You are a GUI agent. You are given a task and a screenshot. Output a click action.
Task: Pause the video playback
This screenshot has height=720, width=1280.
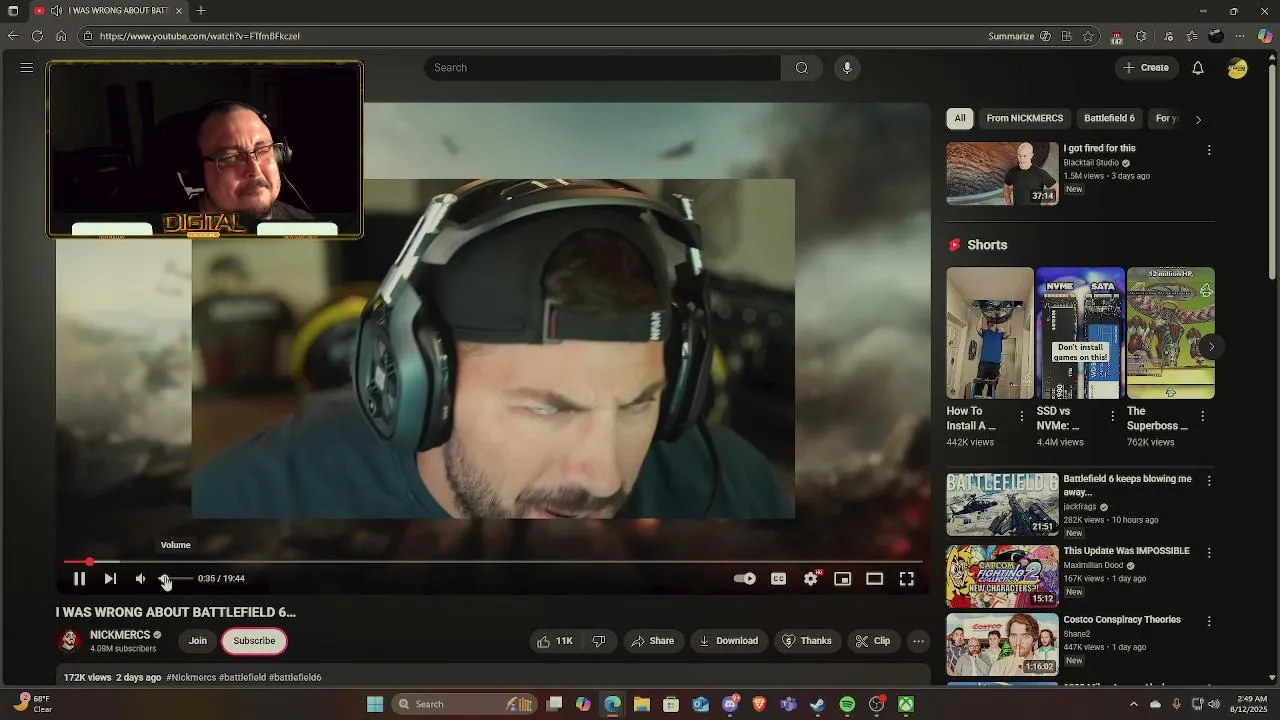(x=79, y=578)
